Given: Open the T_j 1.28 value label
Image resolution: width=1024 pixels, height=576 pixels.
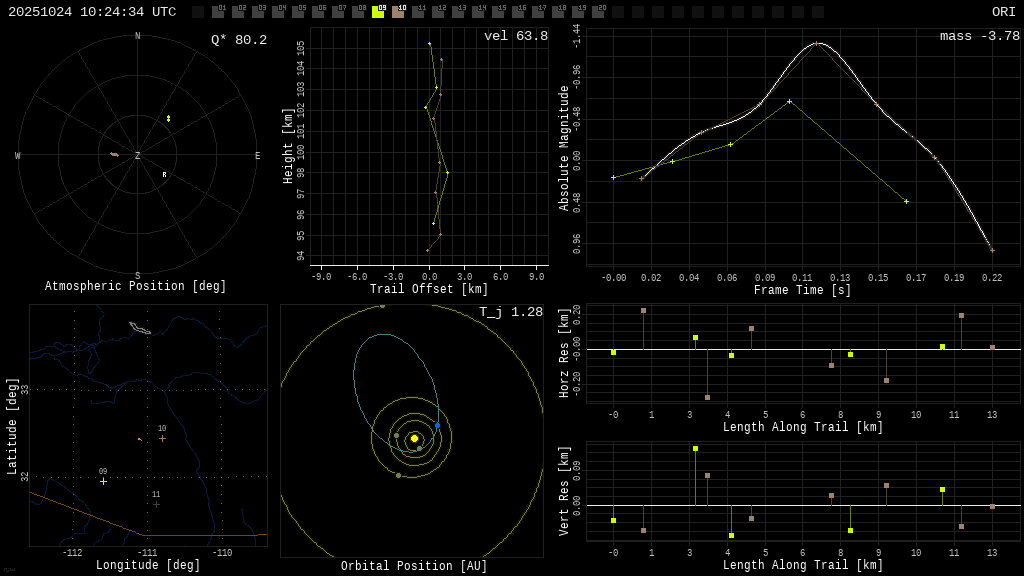Looking at the screenshot, I should [510, 312].
